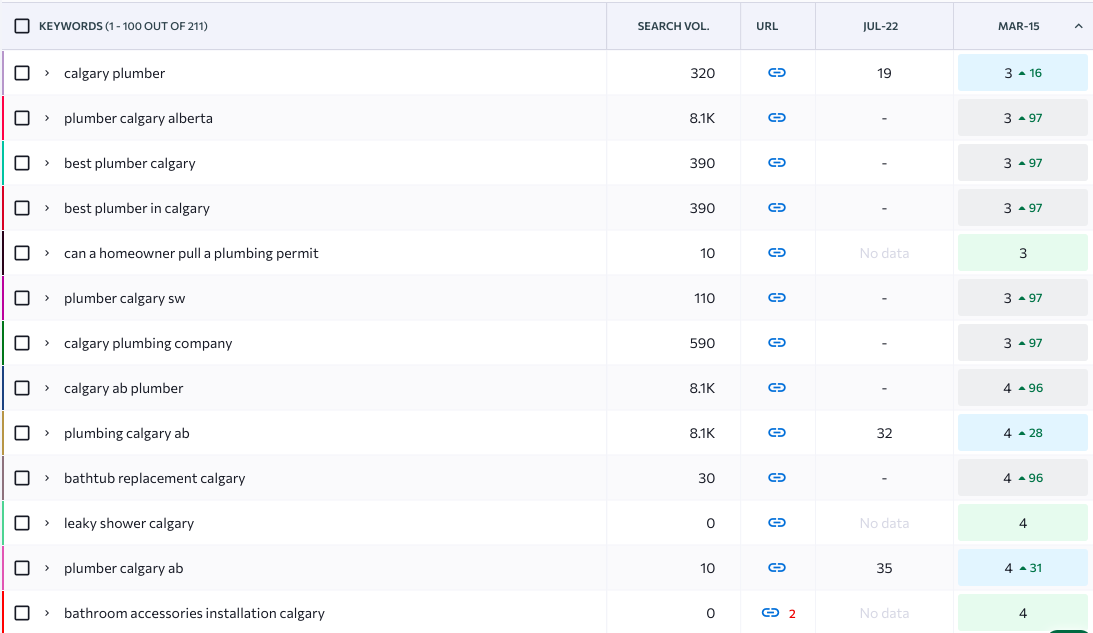Click the best plumber in calgary keyword text

point(137,208)
